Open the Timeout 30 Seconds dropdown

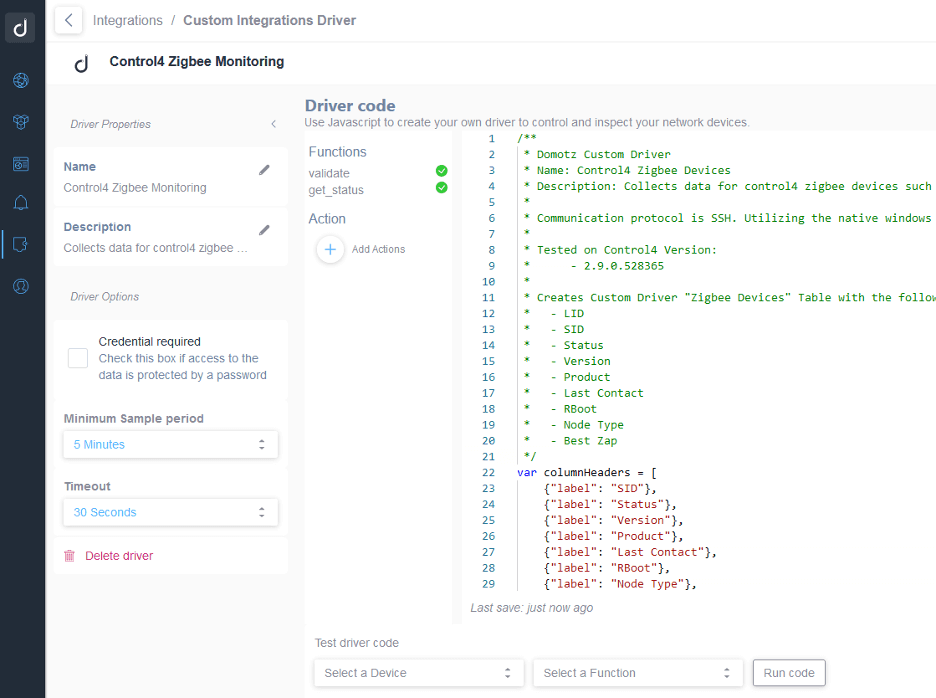(171, 512)
